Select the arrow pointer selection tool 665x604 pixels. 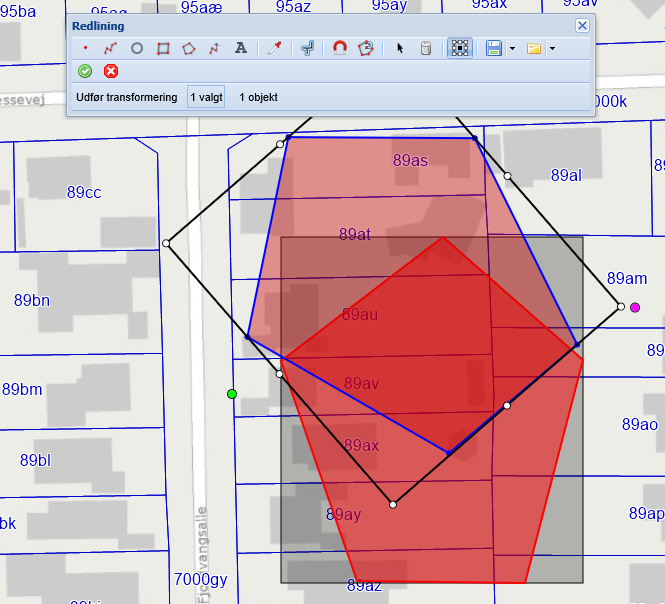coord(400,48)
